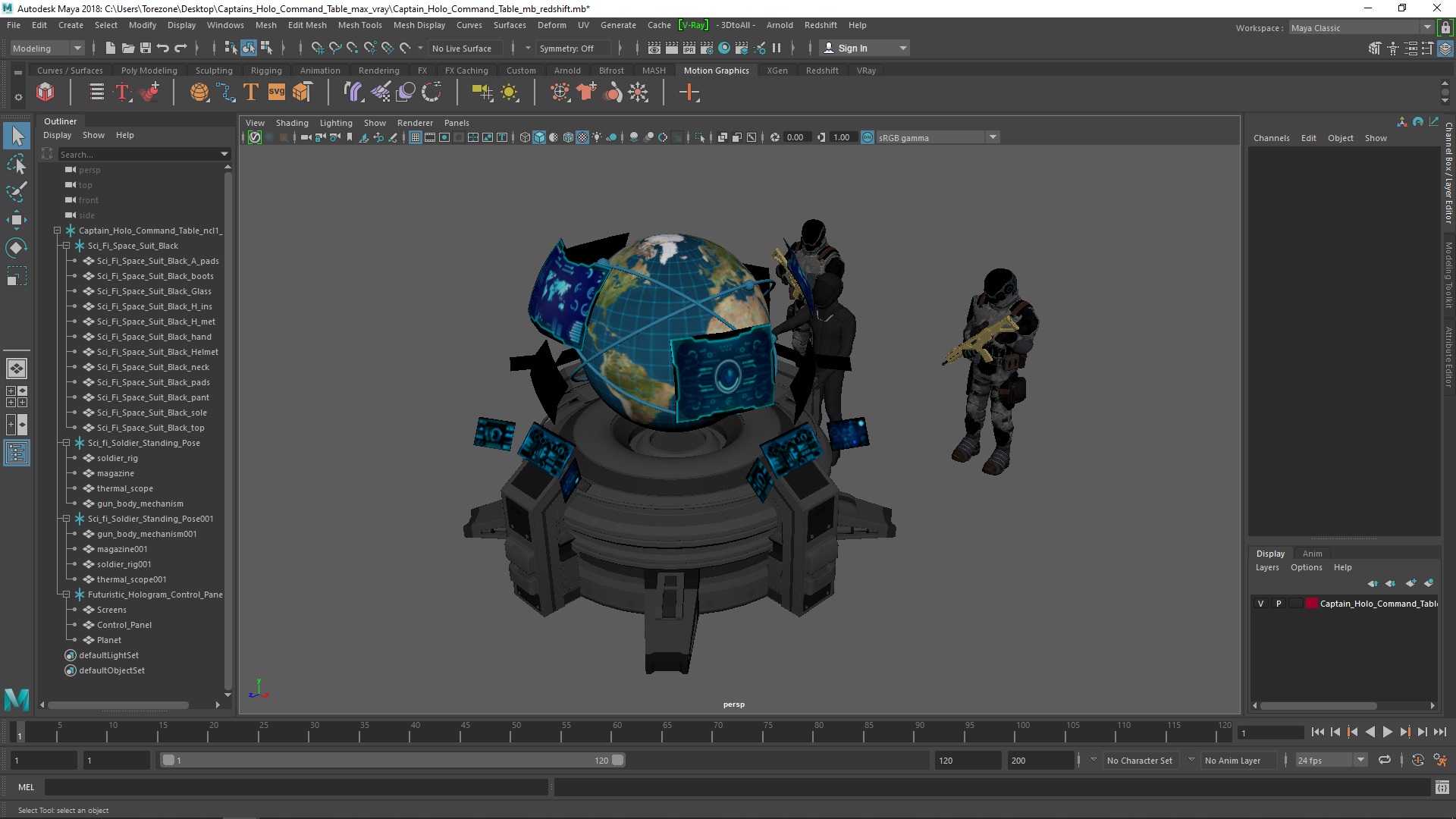
Task: Open viewport Shading menu
Action: tap(292, 123)
